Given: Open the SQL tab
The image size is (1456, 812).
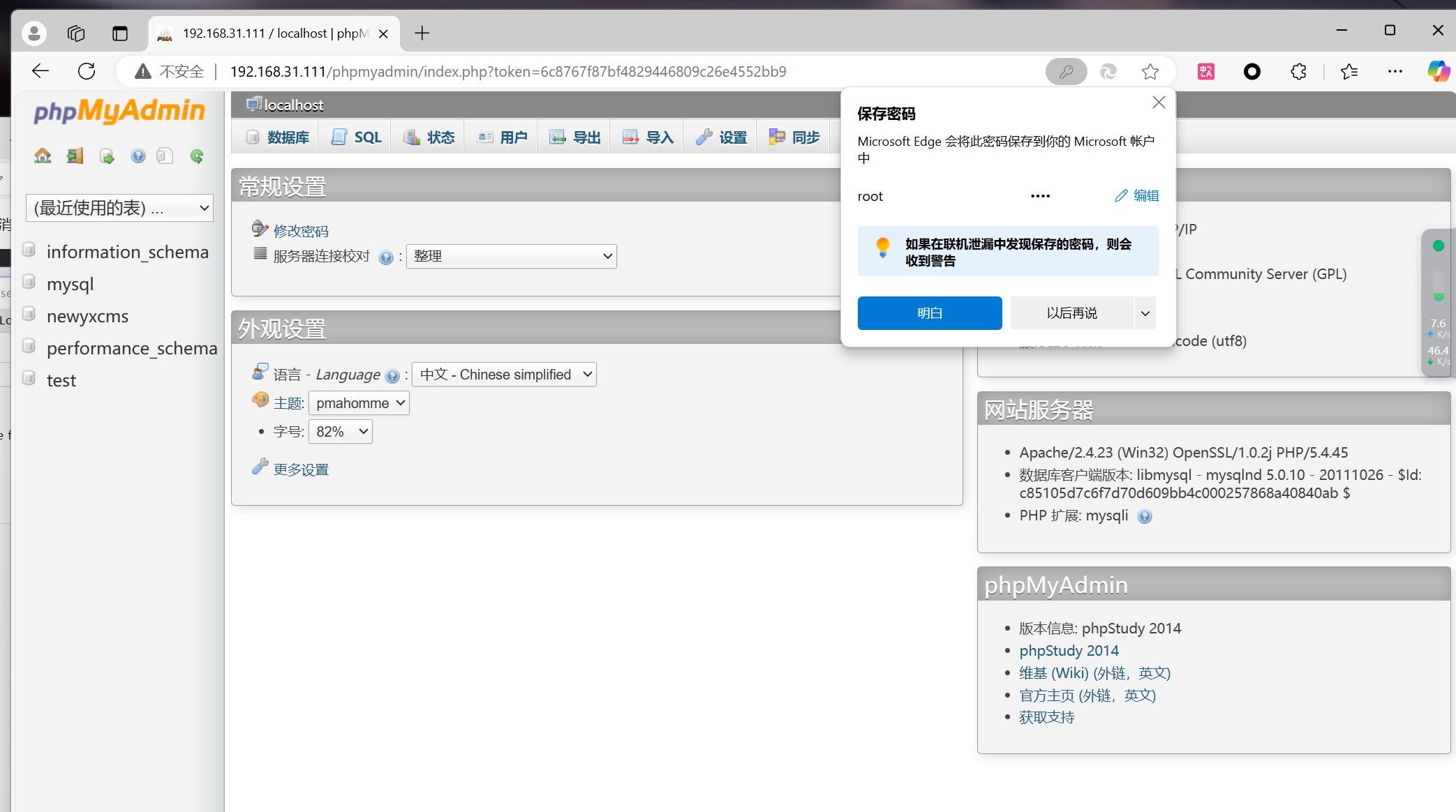Looking at the screenshot, I should (x=357, y=137).
